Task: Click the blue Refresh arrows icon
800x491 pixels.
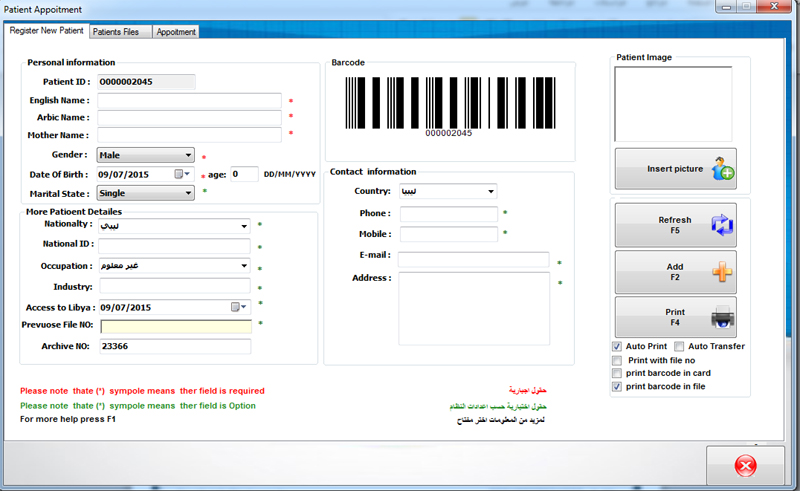Action: (722, 224)
